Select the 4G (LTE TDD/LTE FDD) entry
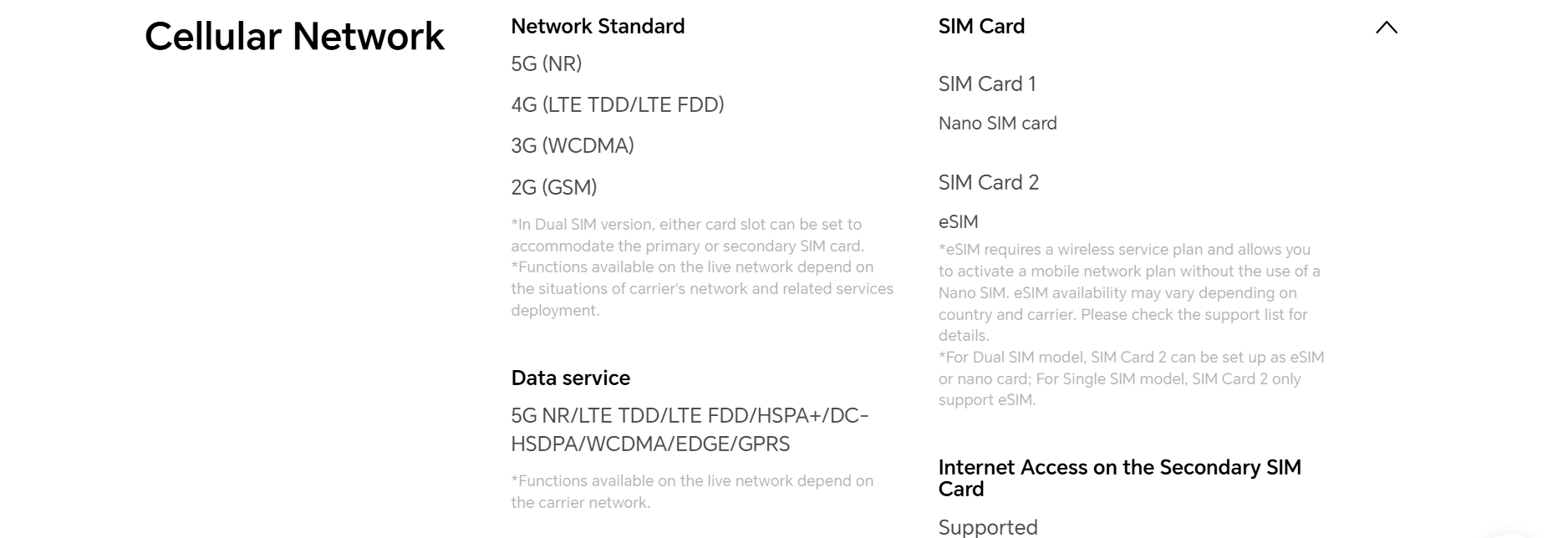The image size is (1568, 538). click(617, 104)
